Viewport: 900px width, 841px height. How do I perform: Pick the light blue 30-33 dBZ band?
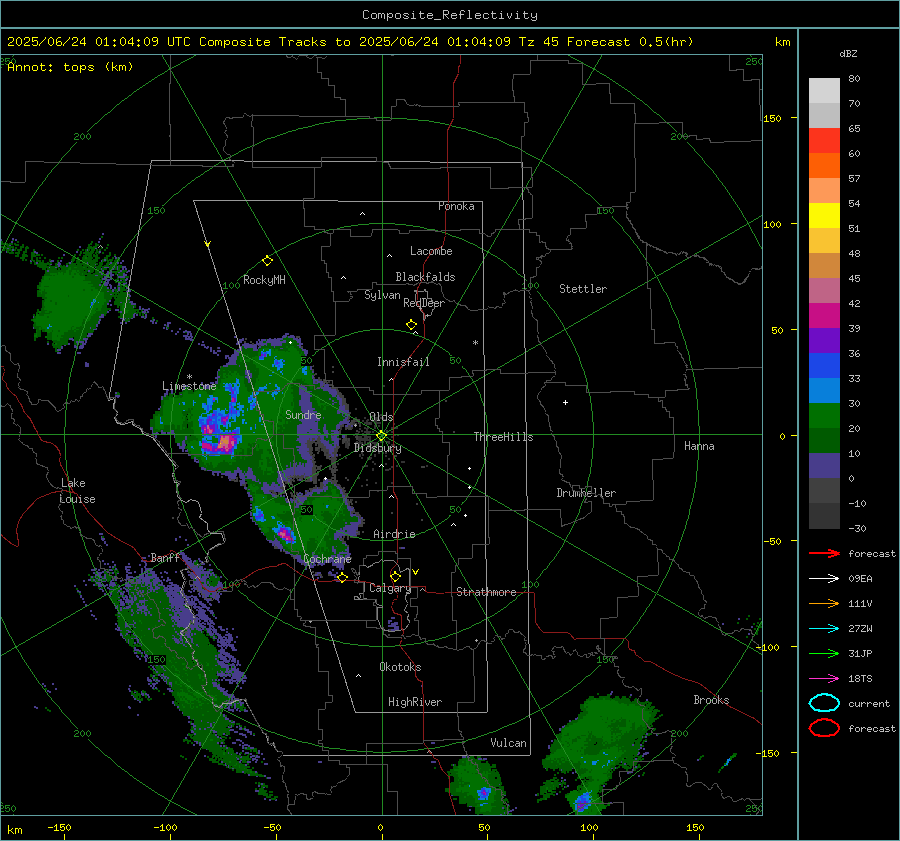[824, 390]
